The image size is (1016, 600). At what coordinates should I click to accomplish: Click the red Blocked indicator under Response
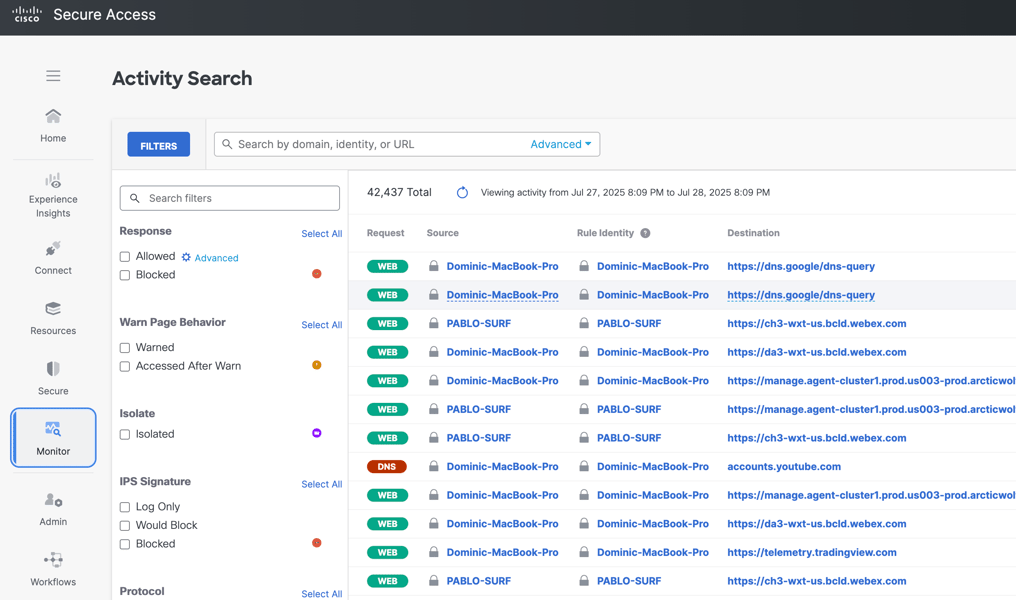317,273
